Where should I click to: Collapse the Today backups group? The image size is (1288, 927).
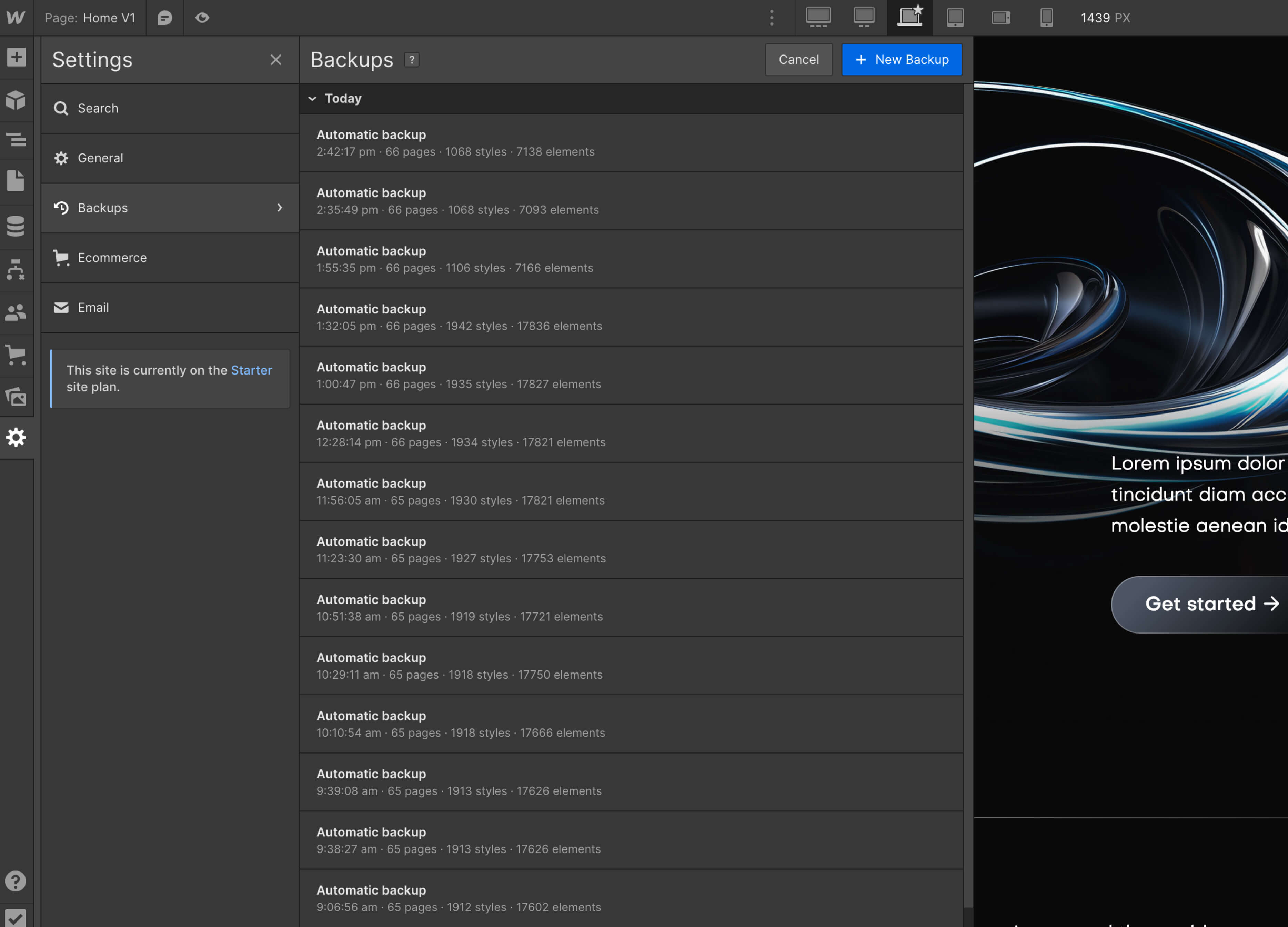coord(312,98)
